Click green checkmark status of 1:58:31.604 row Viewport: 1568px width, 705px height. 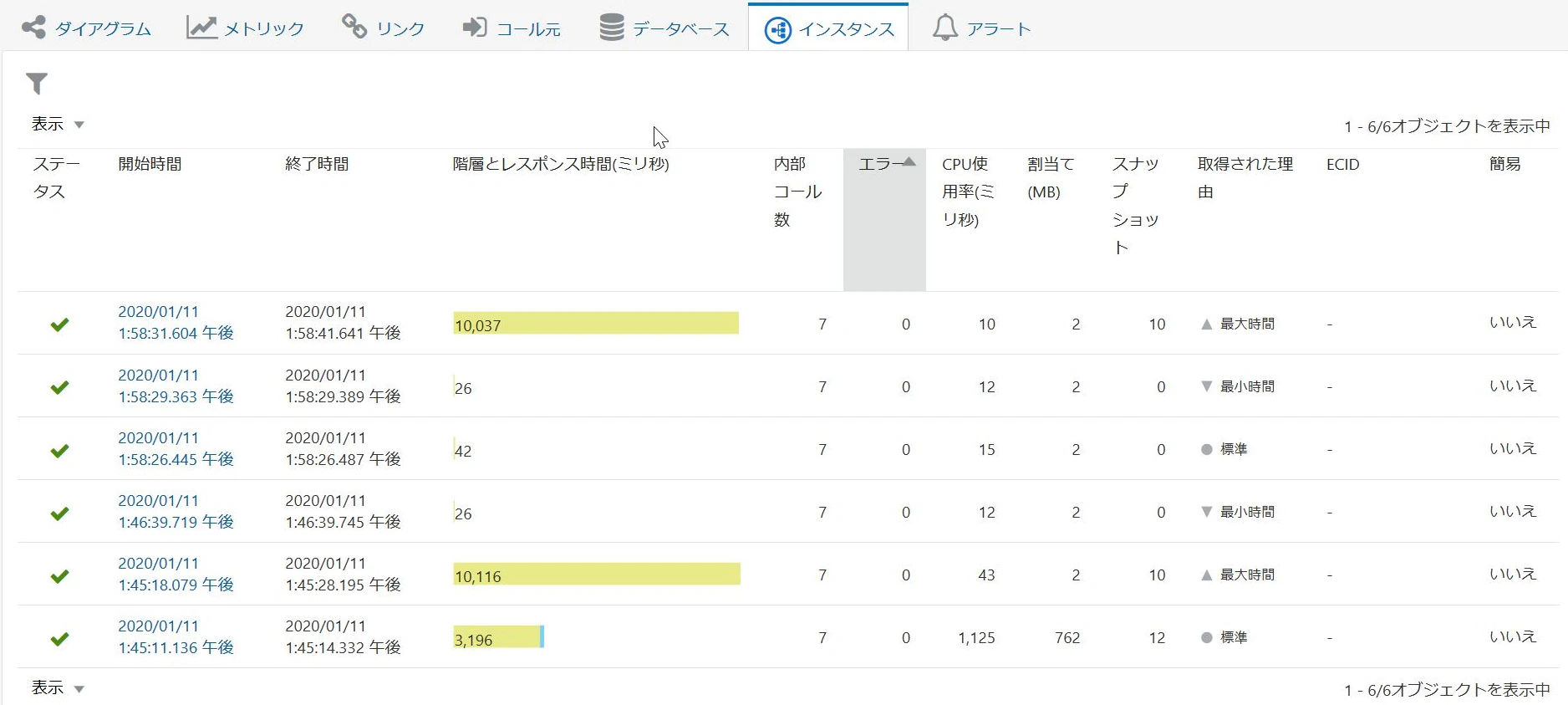[x=59, y=324]
